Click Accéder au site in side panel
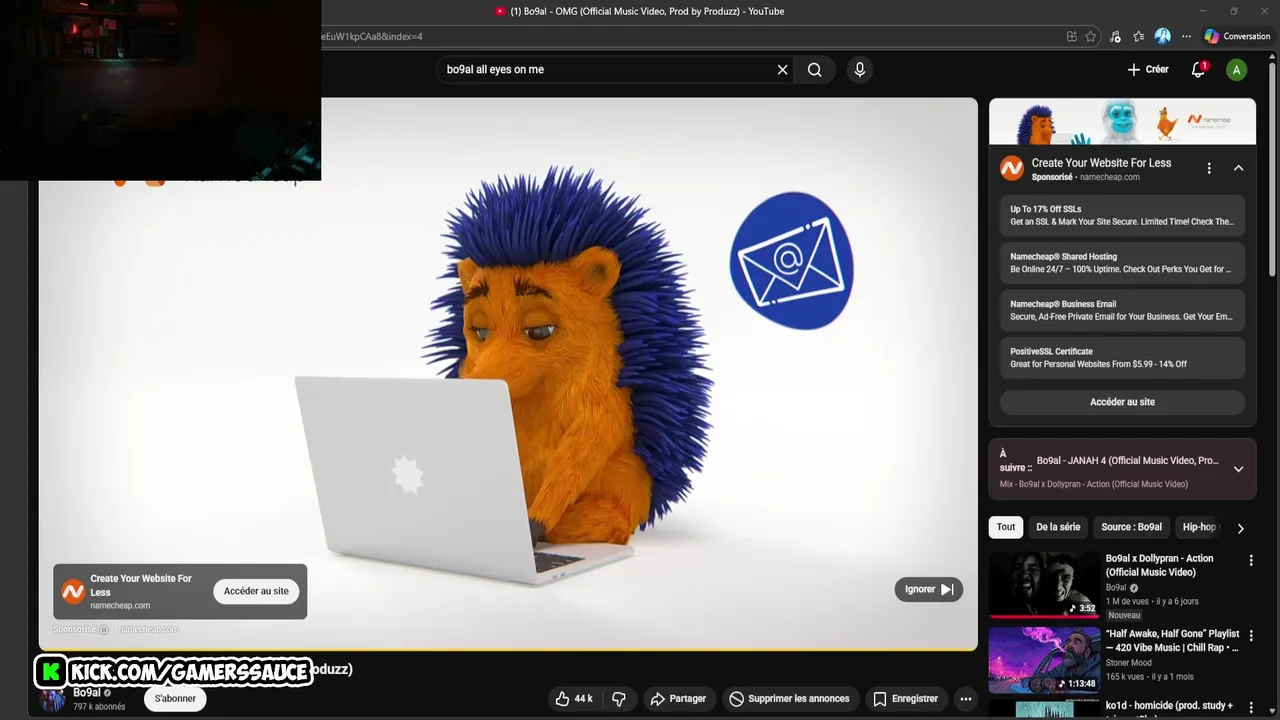 (1122, 402)
